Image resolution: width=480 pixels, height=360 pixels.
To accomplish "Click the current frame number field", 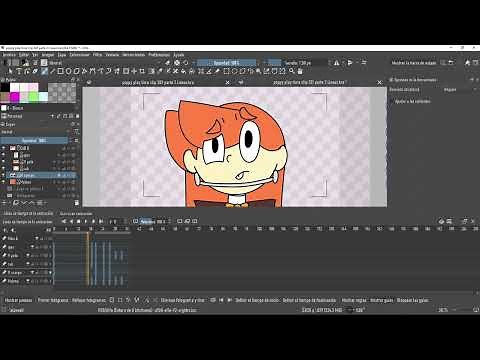I will pos(117,221).
